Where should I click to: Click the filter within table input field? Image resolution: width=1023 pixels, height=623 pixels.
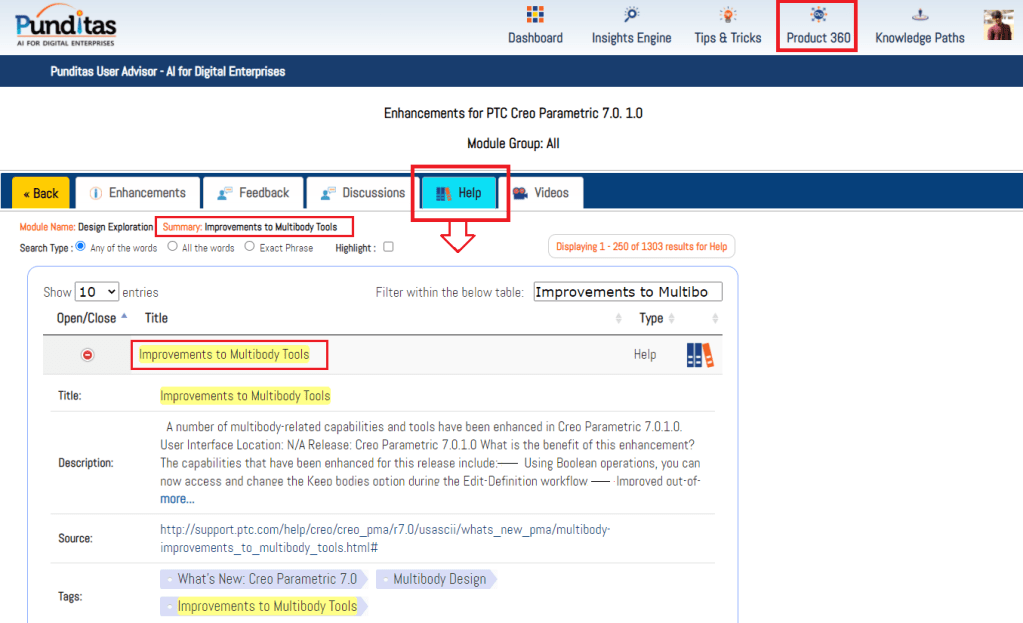(627, 292)
